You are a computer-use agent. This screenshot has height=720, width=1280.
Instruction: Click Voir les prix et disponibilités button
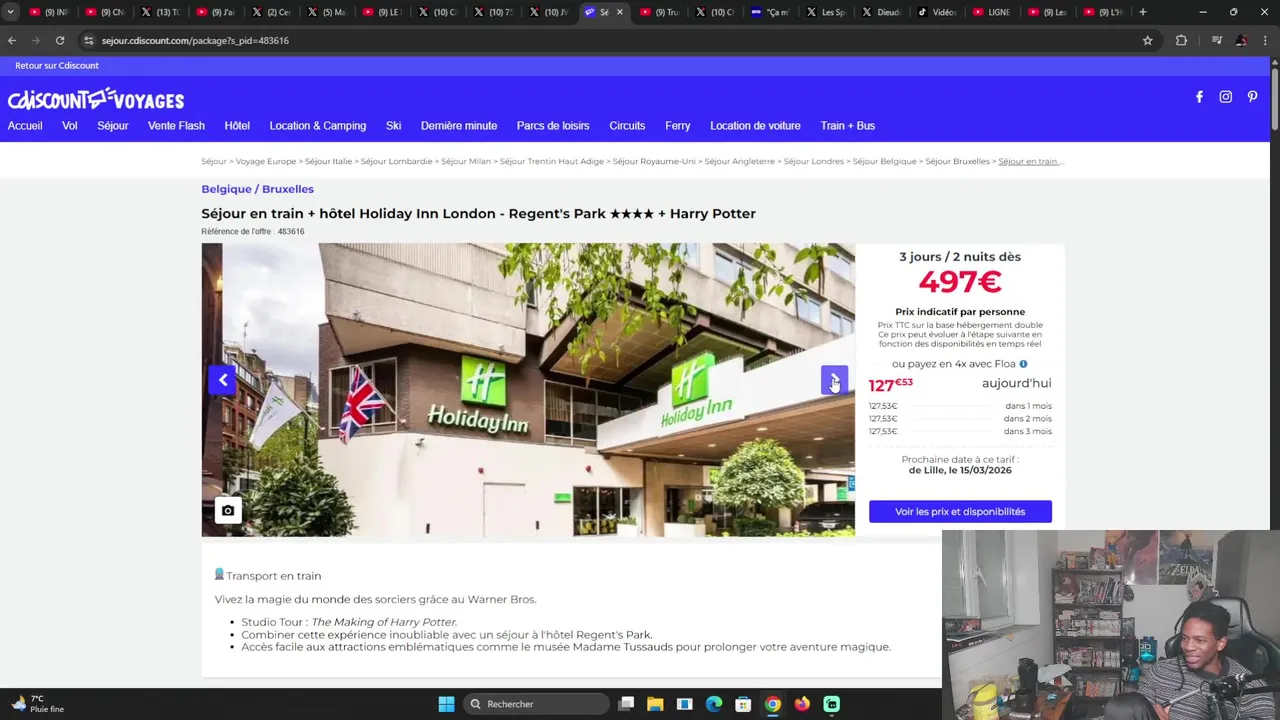(960, 511)
